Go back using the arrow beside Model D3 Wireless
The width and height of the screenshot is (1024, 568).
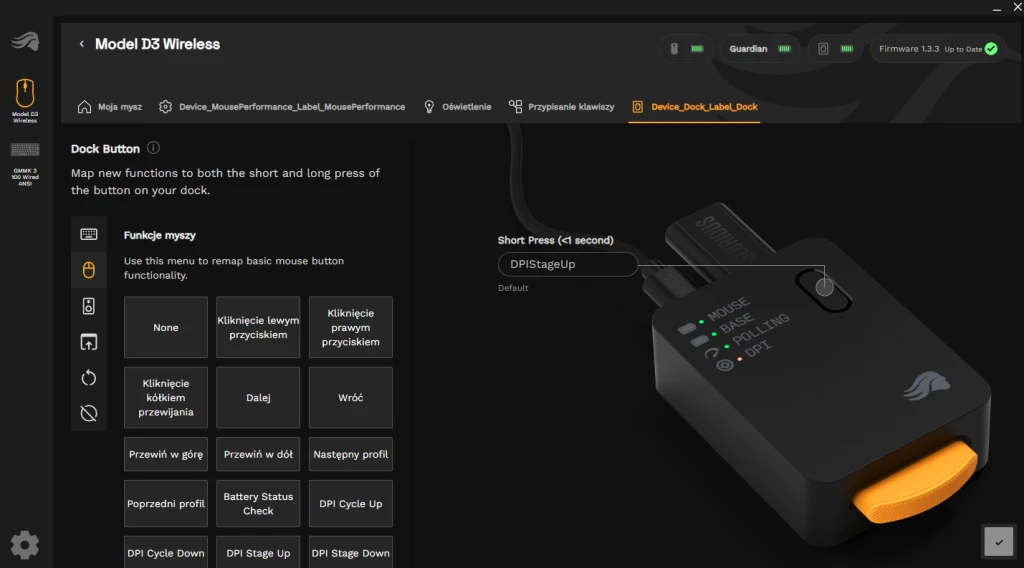tap(82, 44)
